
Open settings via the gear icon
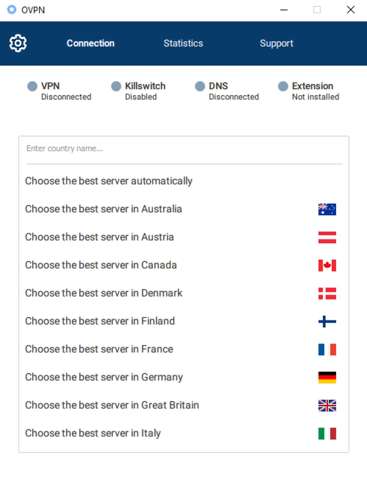click(x=18, y=43)
